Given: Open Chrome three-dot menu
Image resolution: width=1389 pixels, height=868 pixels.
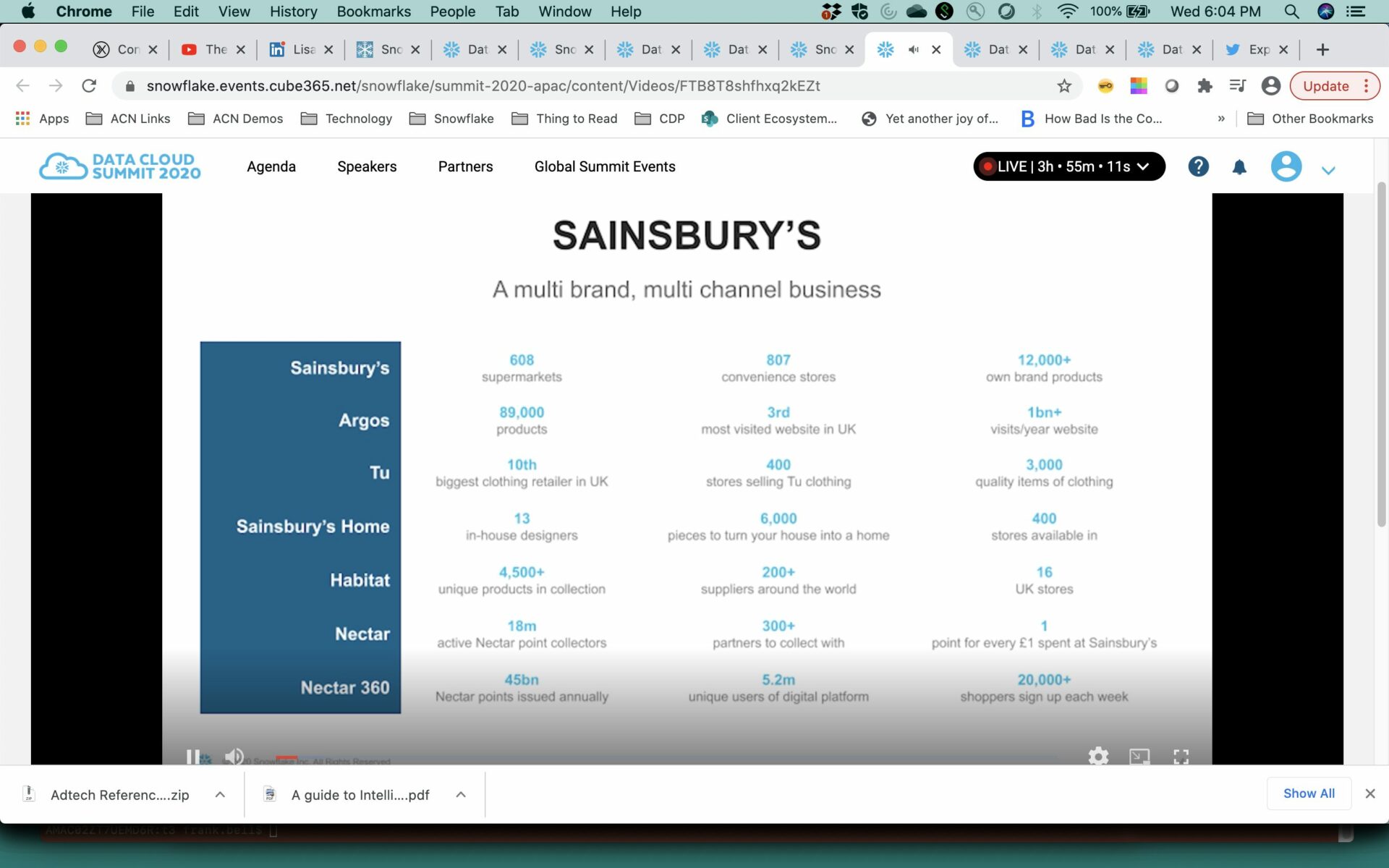Looking at the screenshot, I should 1367,86.
